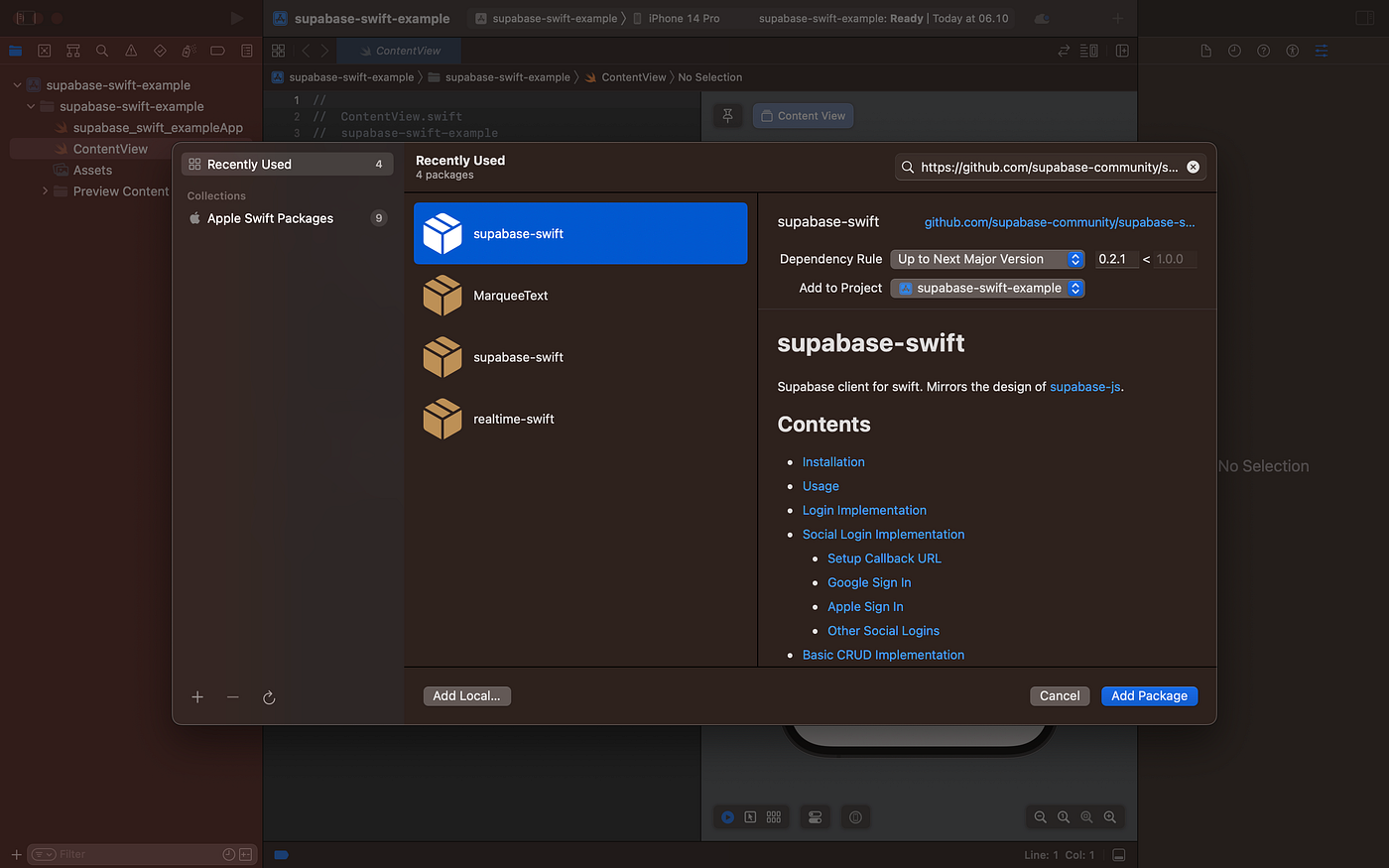This screenshot has width=1389, height=868.
Task: Open the Find navigator with magnifying glass icon
Action: click(99, 50)
